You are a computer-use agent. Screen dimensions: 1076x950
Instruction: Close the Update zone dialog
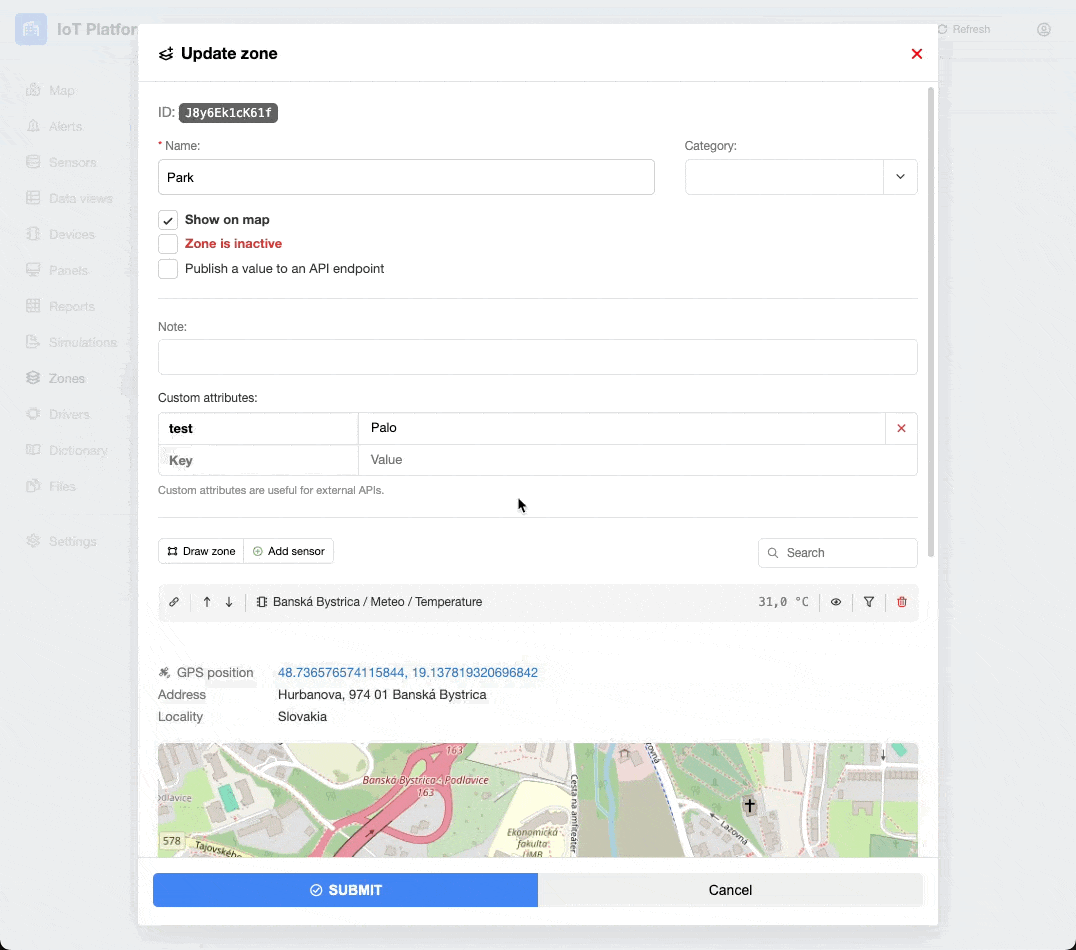click(x=916, y=54)
